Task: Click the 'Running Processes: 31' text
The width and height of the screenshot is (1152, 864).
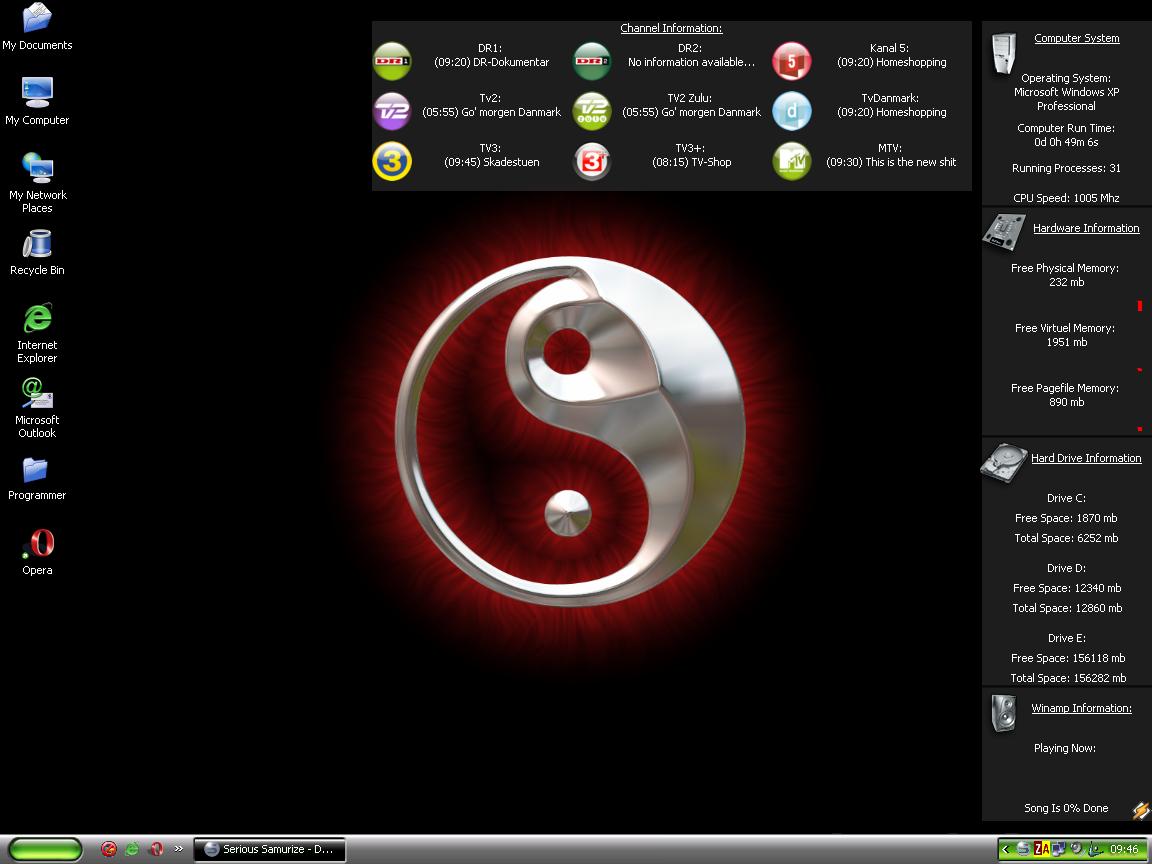Action: click(x=1066, y=168)
